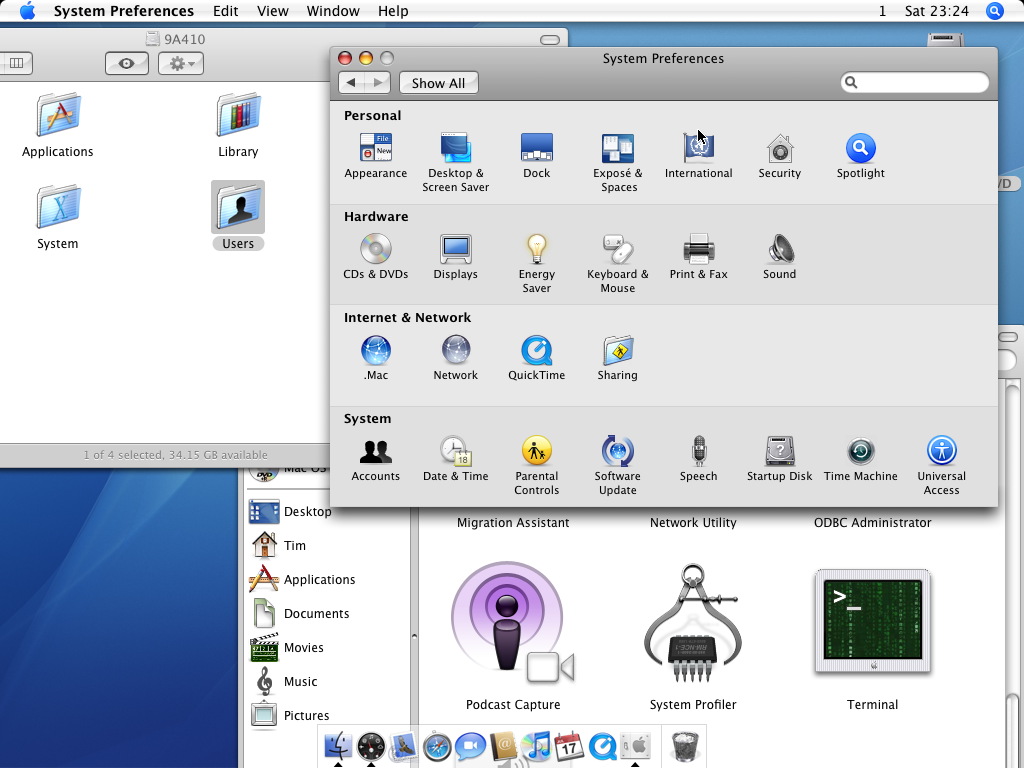
Task: Open Date & Time preferences
Action: pyautogui.click(x=455, y=458)
